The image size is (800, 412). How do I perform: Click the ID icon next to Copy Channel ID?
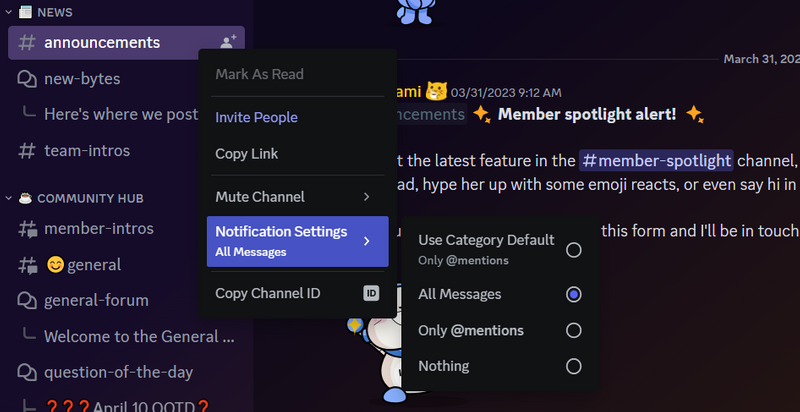(371, 293)
